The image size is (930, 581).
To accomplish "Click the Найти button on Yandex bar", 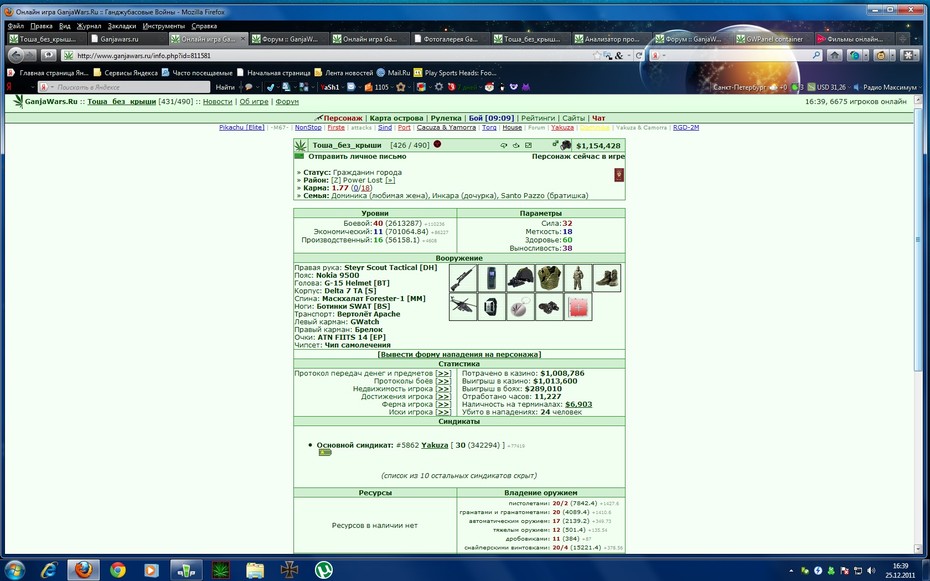I will (225, 87).
